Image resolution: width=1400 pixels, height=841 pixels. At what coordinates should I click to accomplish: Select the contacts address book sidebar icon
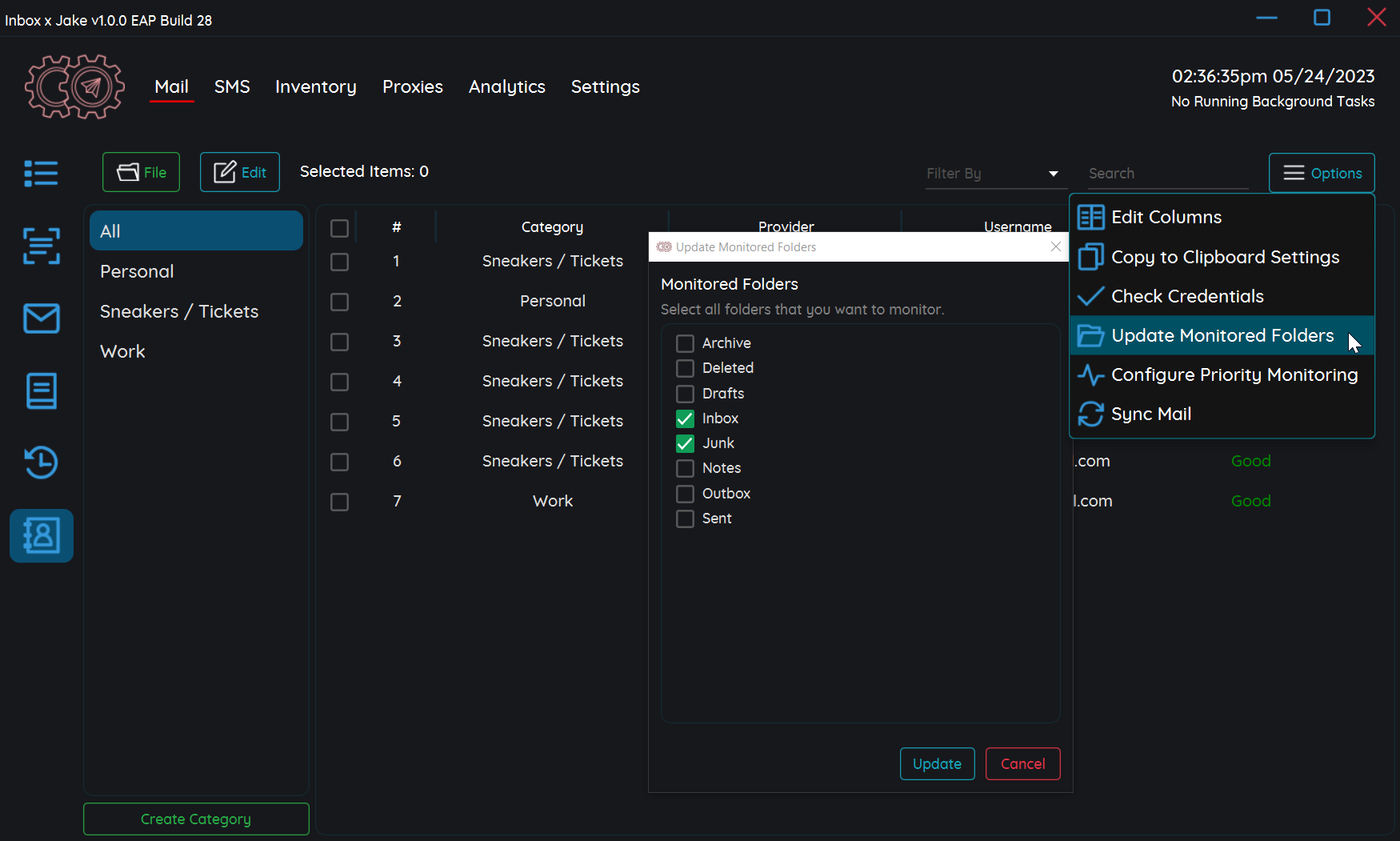[x=41, y=535]
